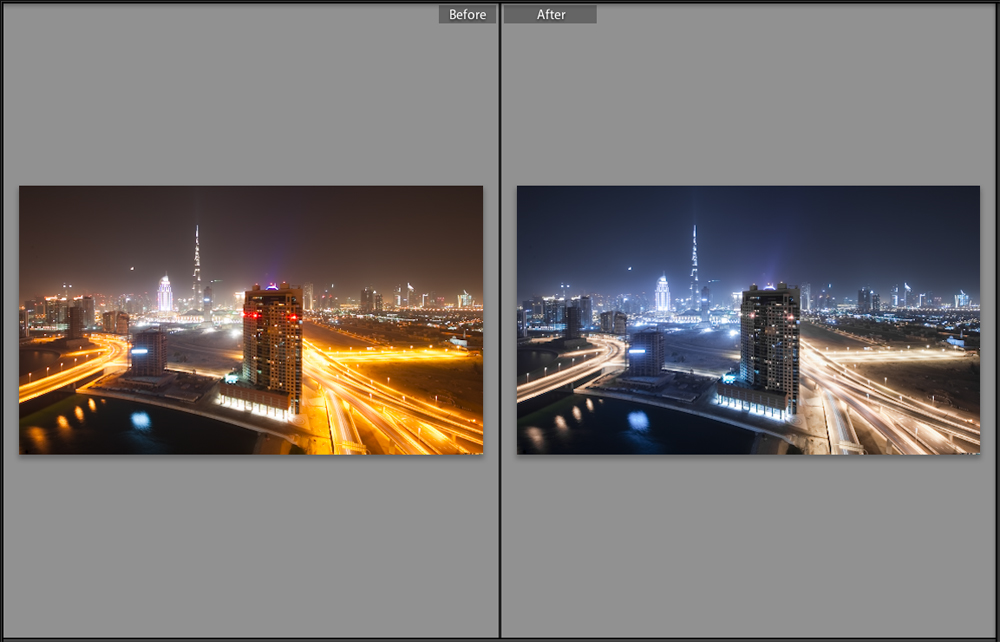Select the Before view label
1000x642 pixels.
tap(467, 14)
